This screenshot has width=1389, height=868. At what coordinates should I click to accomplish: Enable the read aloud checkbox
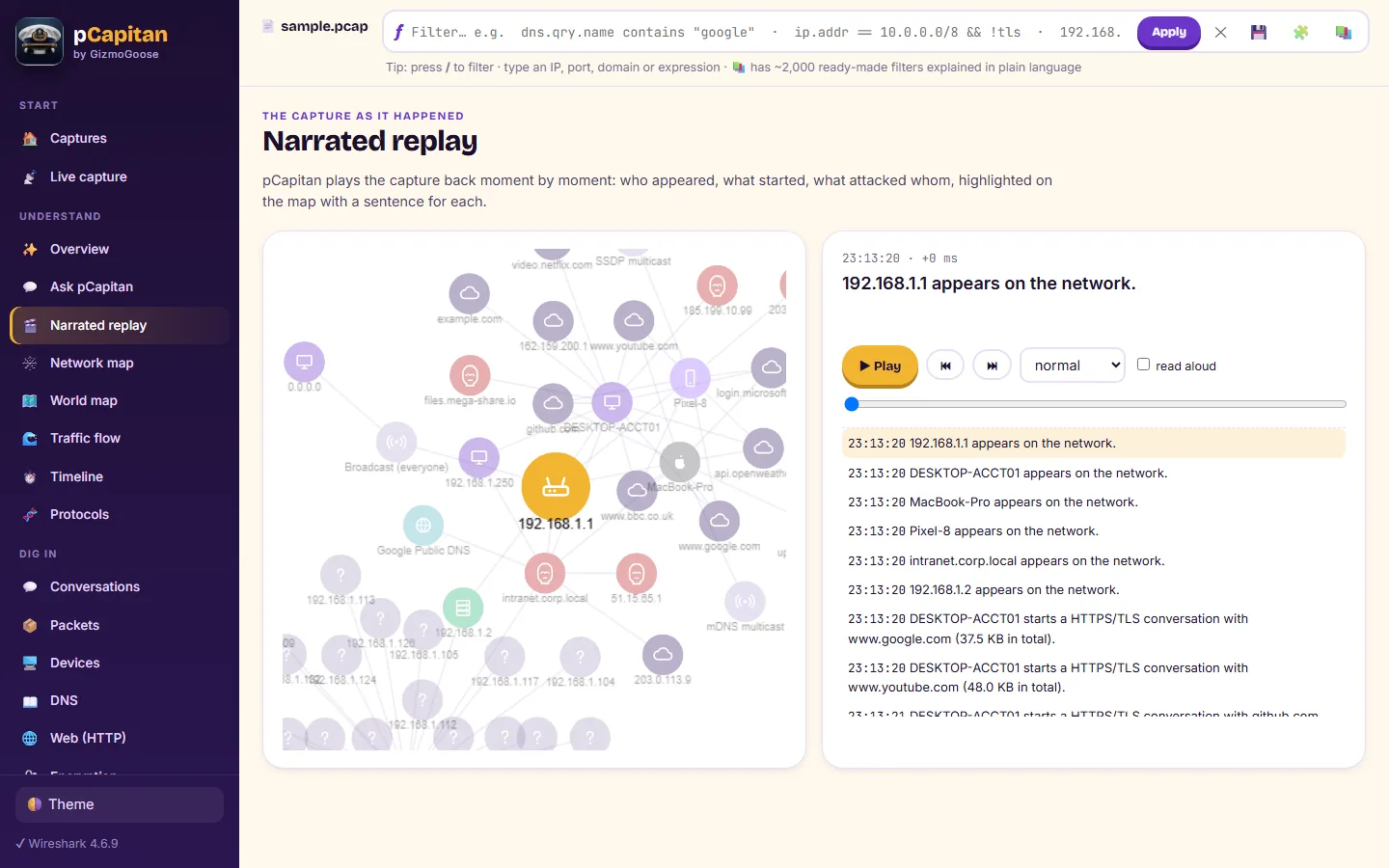click(x=1144, y=365)
